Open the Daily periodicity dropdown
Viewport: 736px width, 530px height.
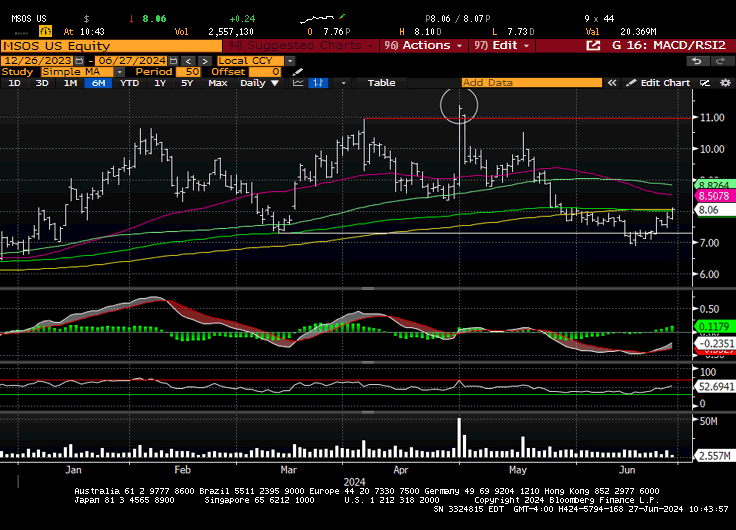(x=260, y=83)
